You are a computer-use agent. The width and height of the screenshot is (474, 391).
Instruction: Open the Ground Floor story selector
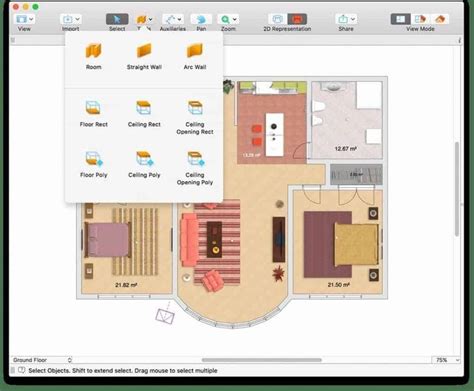click(x=42, y=360)
